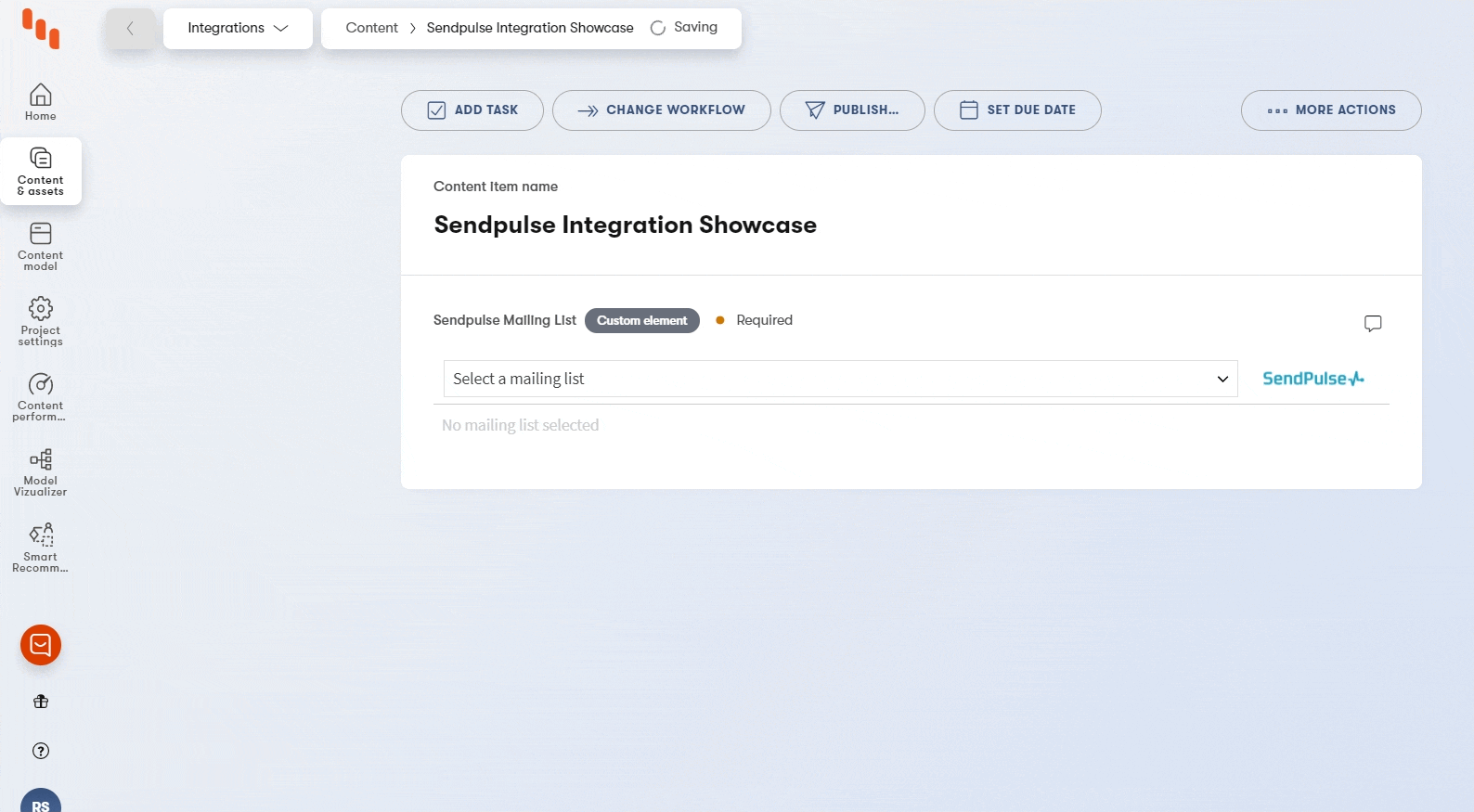Image resolution: width=1474 pixels, height=812 pixels.
Task: Go to Home in sidebar
Action: pos(41,102)
